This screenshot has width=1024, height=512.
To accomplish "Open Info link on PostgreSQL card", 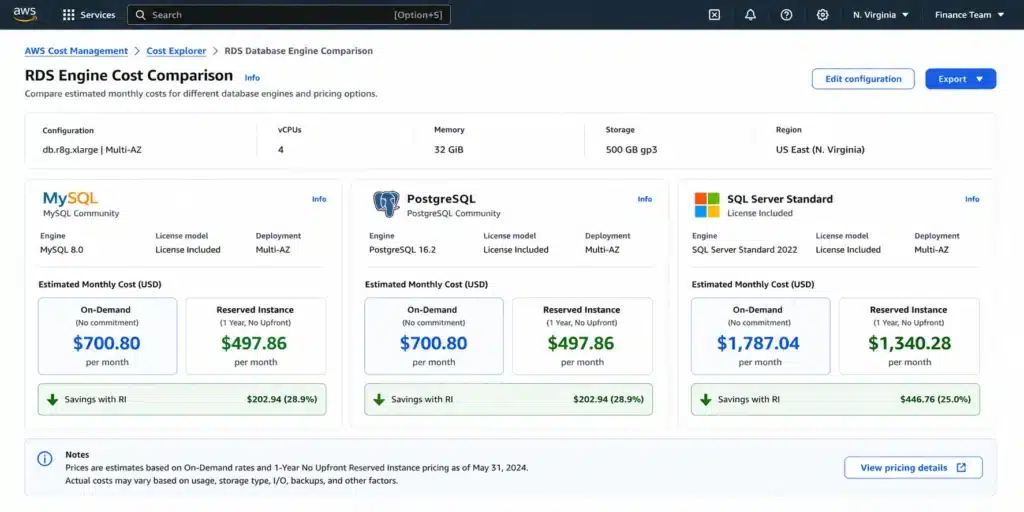I will click(x=645, y=199).
